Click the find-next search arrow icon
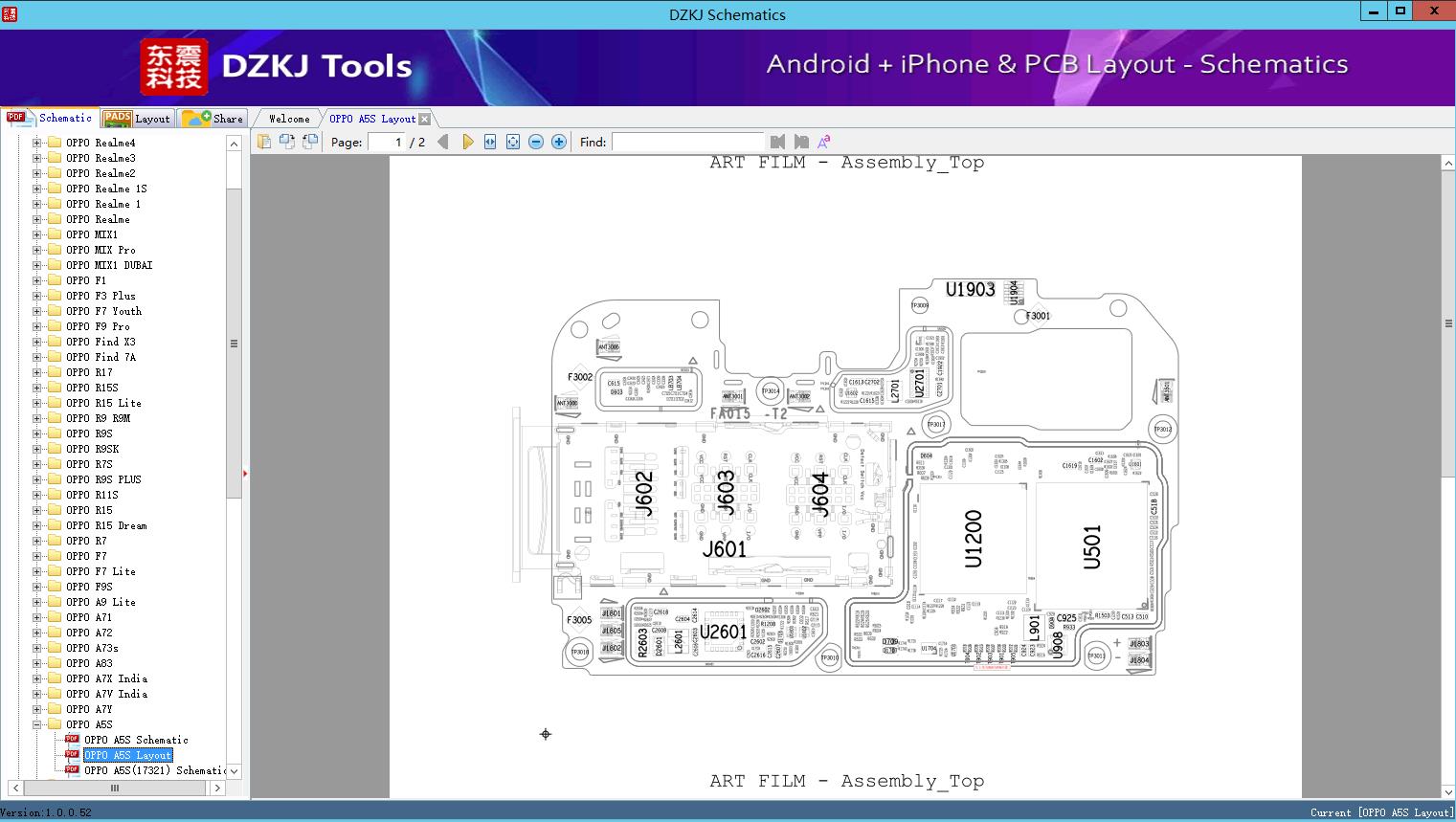Image resolution: width=1456 pixels, height=822 pixels. [x=801, y=141]
